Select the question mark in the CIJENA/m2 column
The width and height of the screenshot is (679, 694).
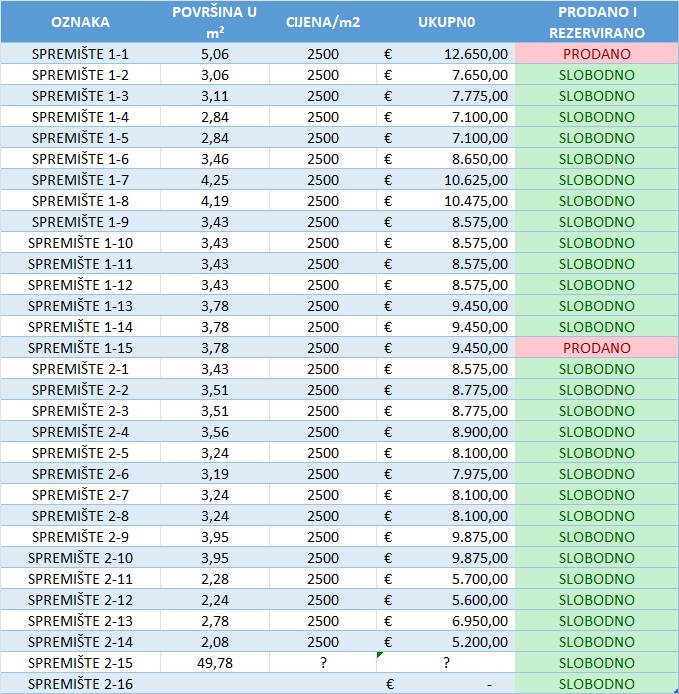pos(323,663)
